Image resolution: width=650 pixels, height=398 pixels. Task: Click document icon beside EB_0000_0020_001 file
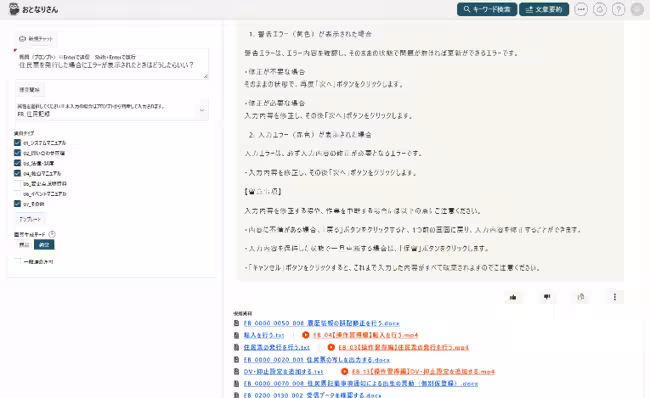pos(236,359)
